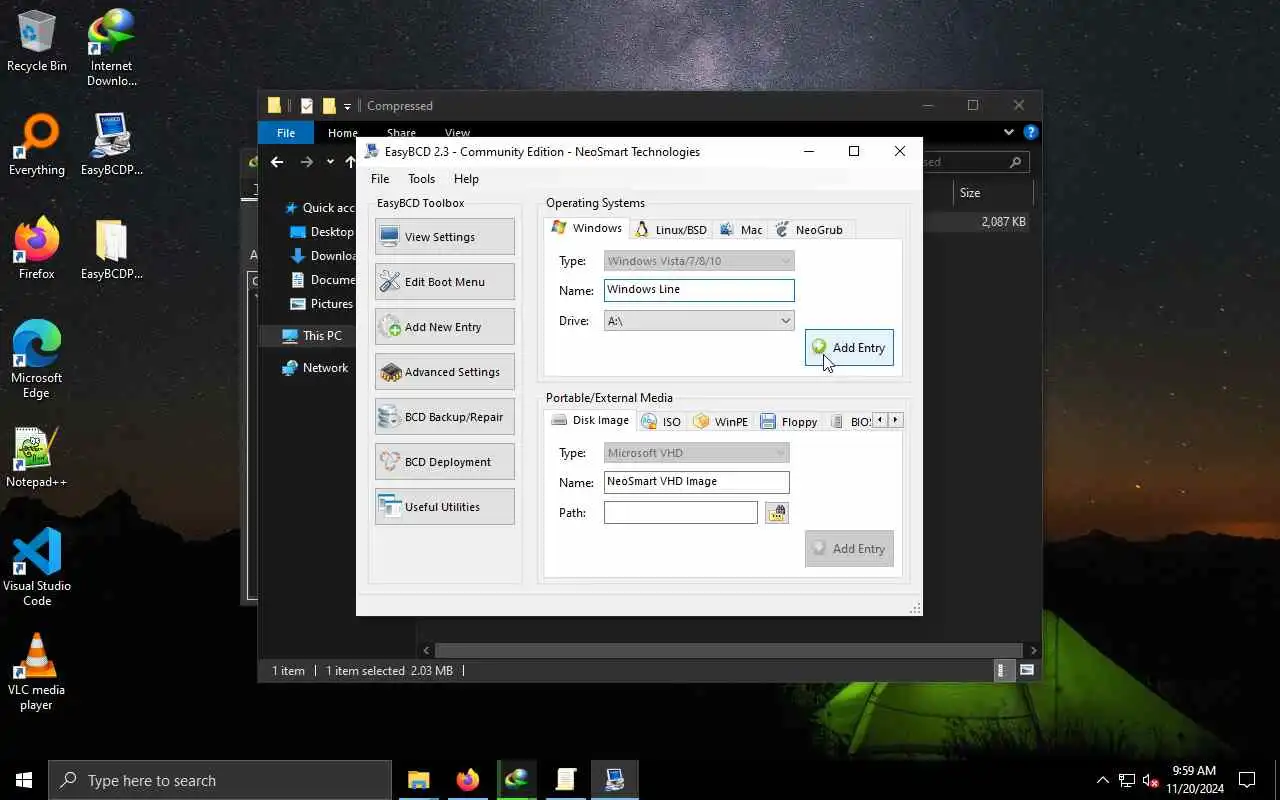Image resolution: width=1280 pixels, height=800 pixels.
Task: Select Network in Explorer navigation
Action: tap(325, 368)
